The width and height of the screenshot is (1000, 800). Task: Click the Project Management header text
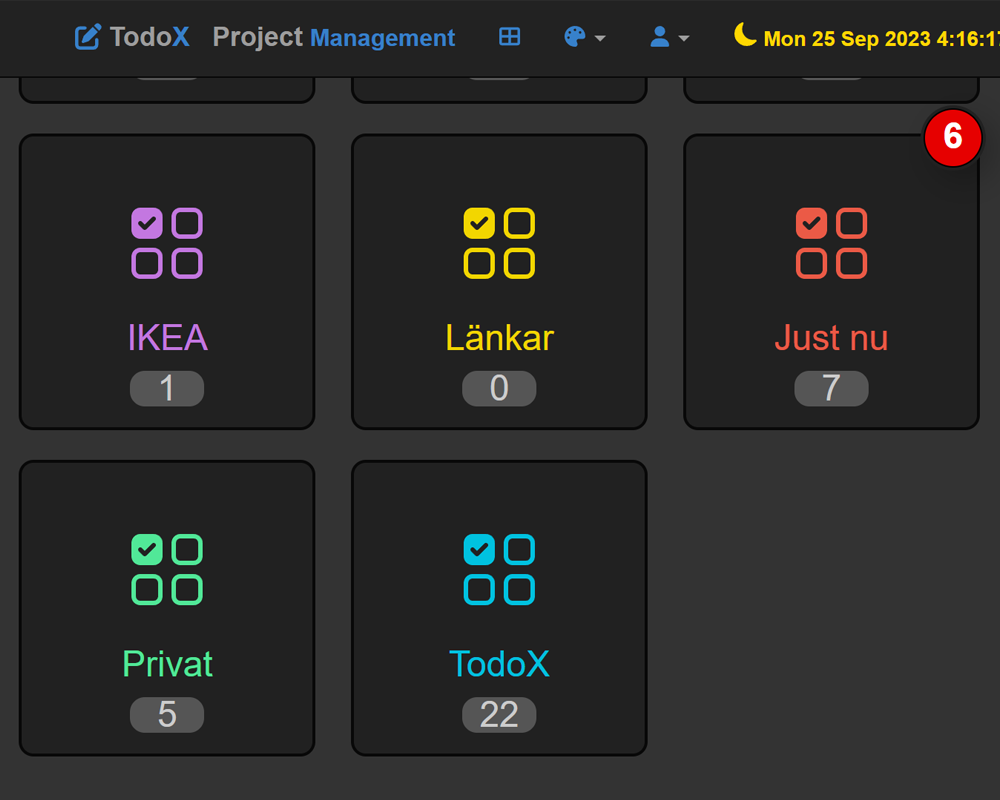334,38
